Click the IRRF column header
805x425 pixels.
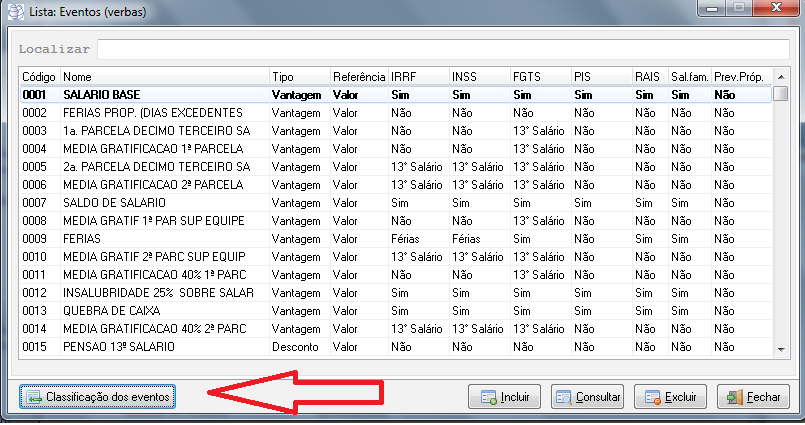tap(418, 76)
